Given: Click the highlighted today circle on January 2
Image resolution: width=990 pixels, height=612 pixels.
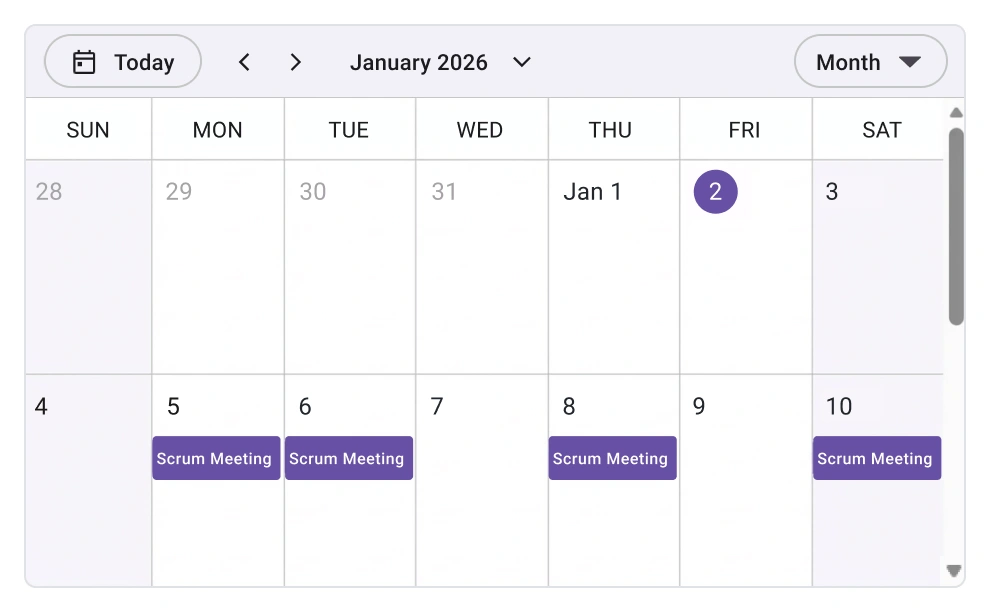Looking at the screenshot, I should tap(715, 191).
